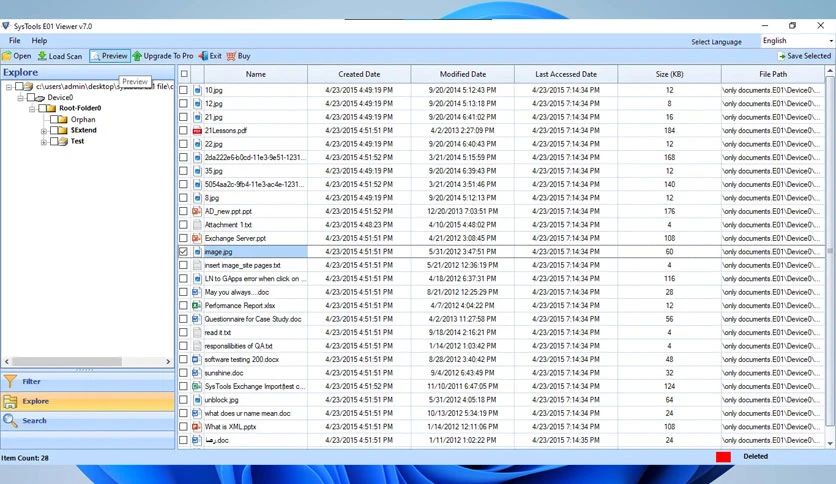Click the Explore panel button

click(87, 401)
